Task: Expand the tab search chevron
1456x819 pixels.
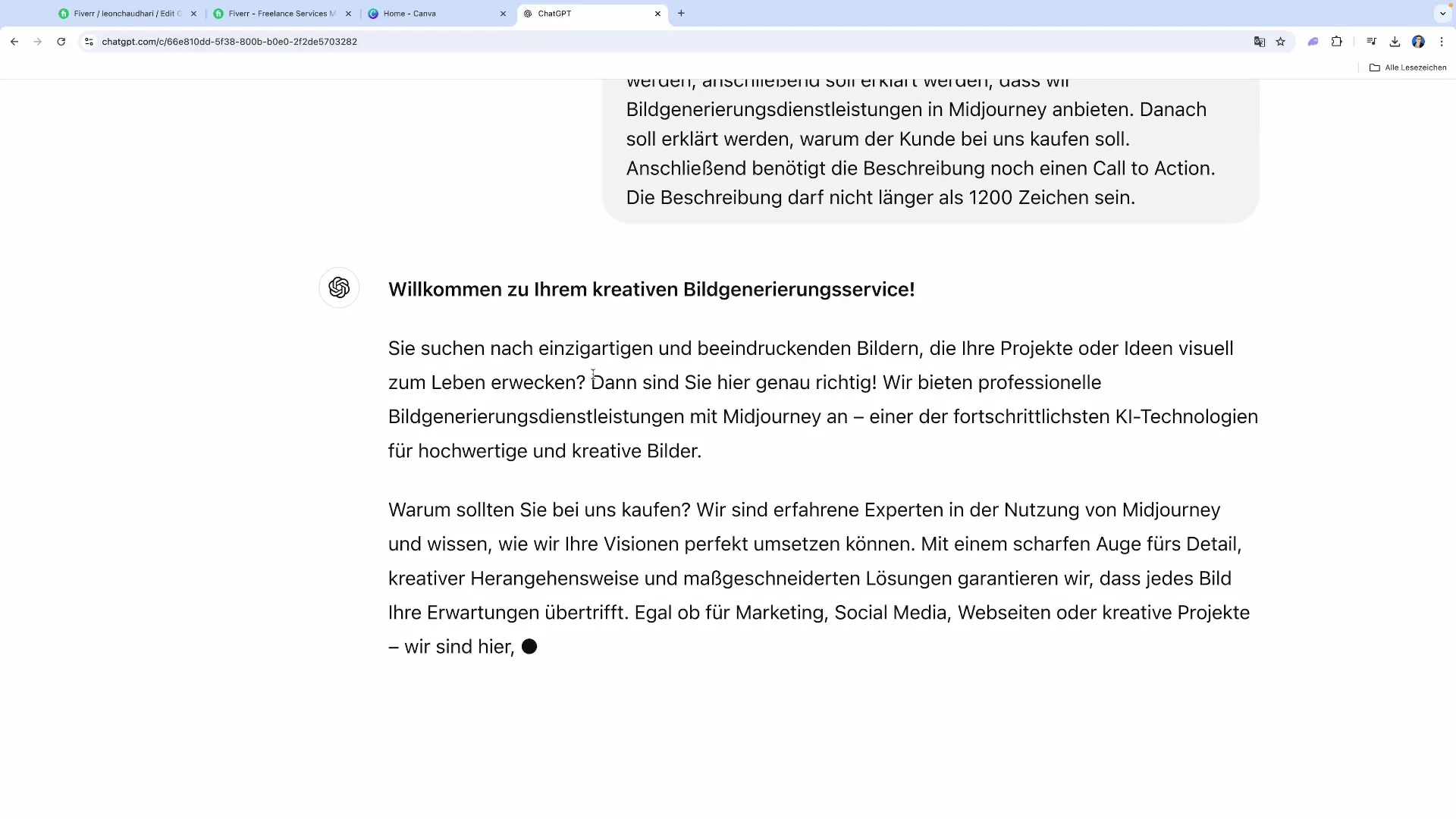Action: point(1442,14)
